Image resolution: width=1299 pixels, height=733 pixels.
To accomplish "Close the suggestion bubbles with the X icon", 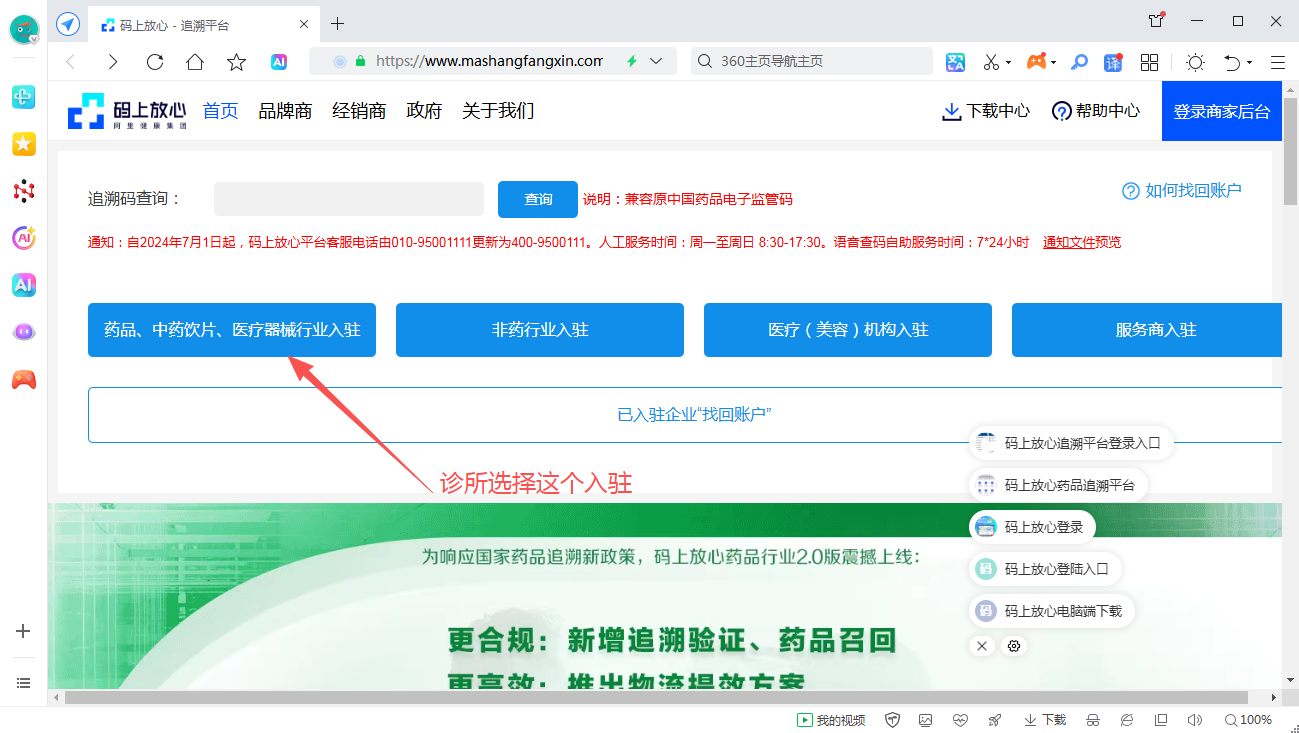I will (982, 646).
